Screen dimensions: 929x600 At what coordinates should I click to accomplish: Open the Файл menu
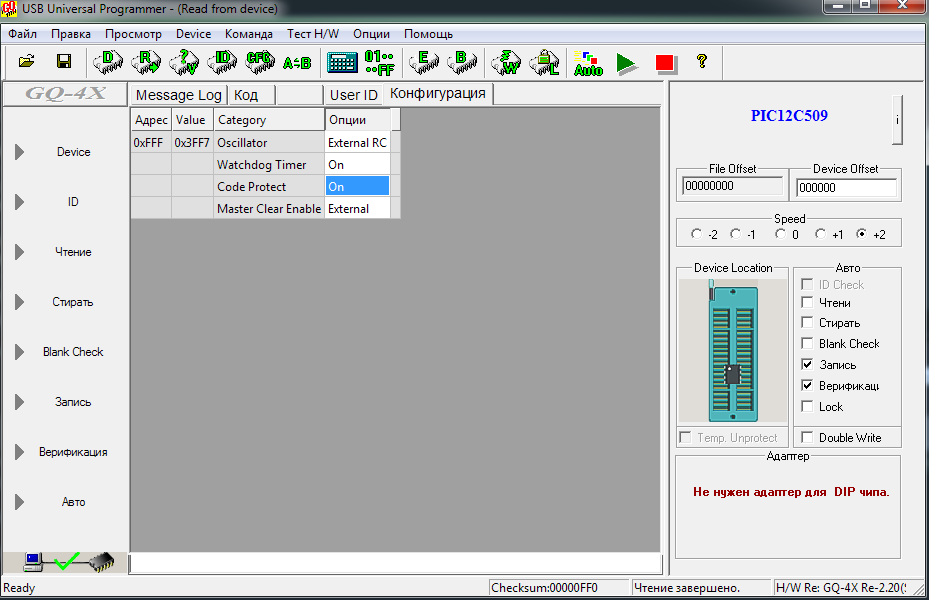pos(23,34)
